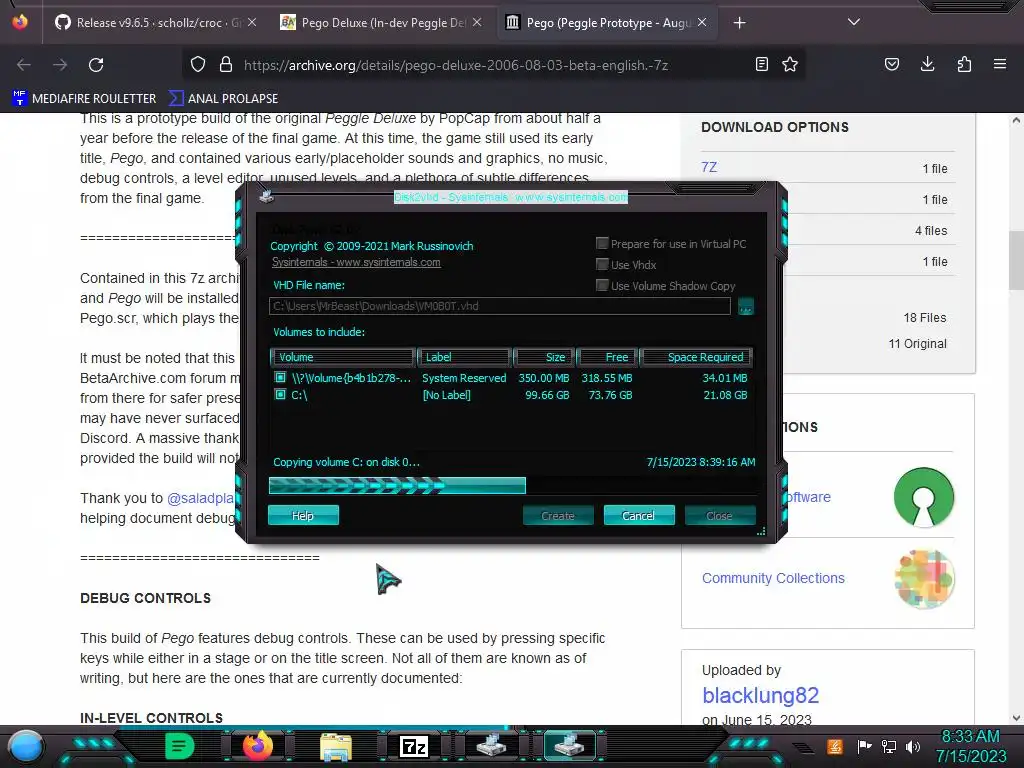
Task: Sort the table by the Volume column header
Action: click(343, 357)
